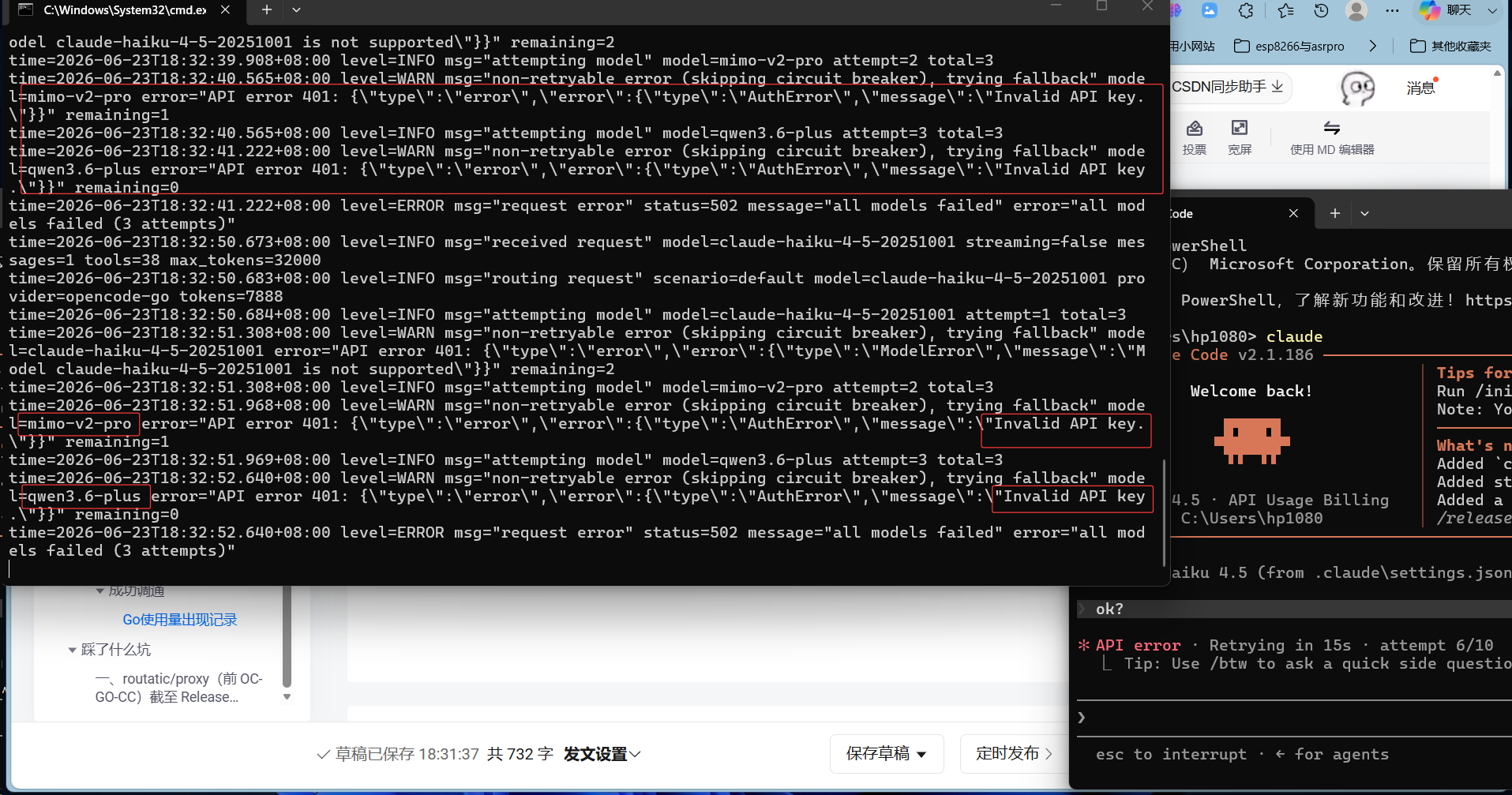The height and width of the screenshot is (795, 1512).
Task: Expand the chevron next to 聊天
Action: 1492,10
